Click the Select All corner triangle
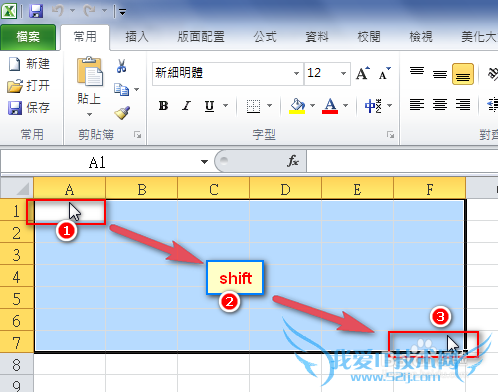The height and width of the screenshot is (392, 498). click(x=17, y=188)
